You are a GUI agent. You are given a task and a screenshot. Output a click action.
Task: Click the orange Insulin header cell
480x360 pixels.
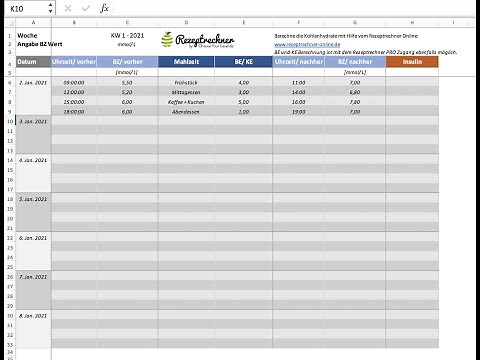tap(412, 62)
